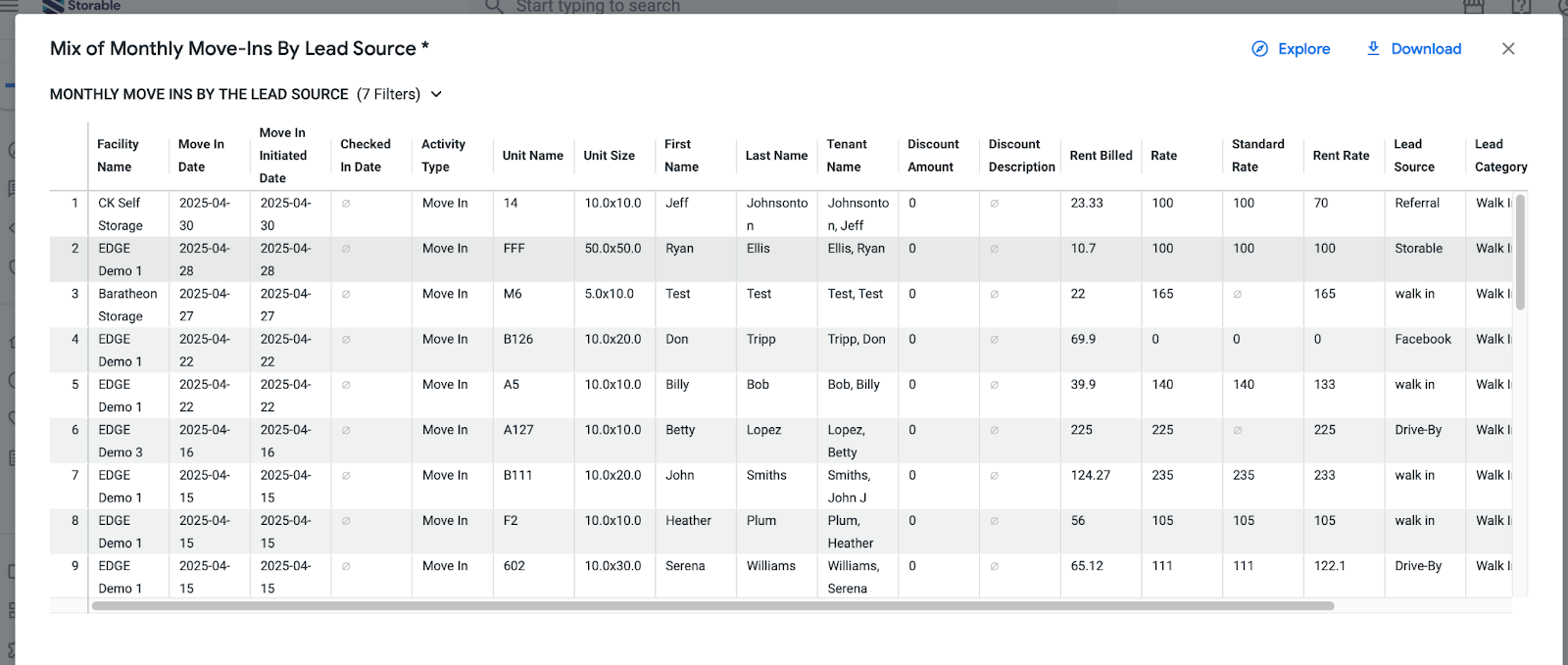
Task: Expand the 7 Filters chevron
Action: (x=436, y=94)
